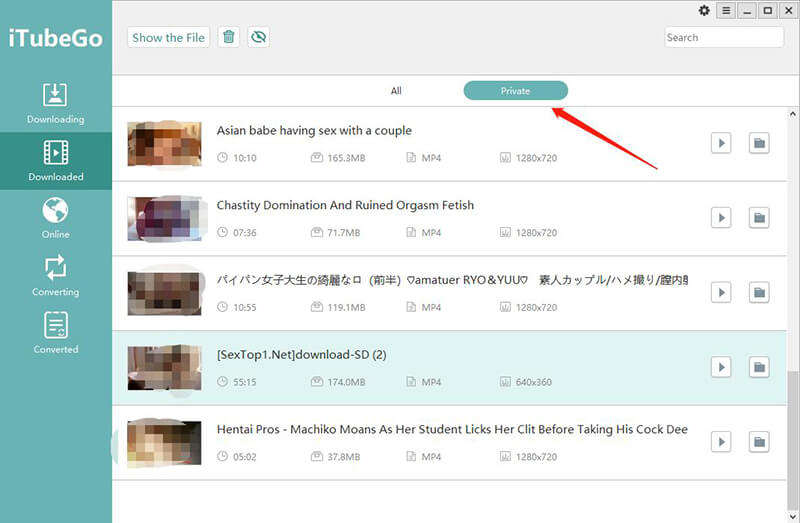Select title of the 07:36 video row

coord(345,205)
